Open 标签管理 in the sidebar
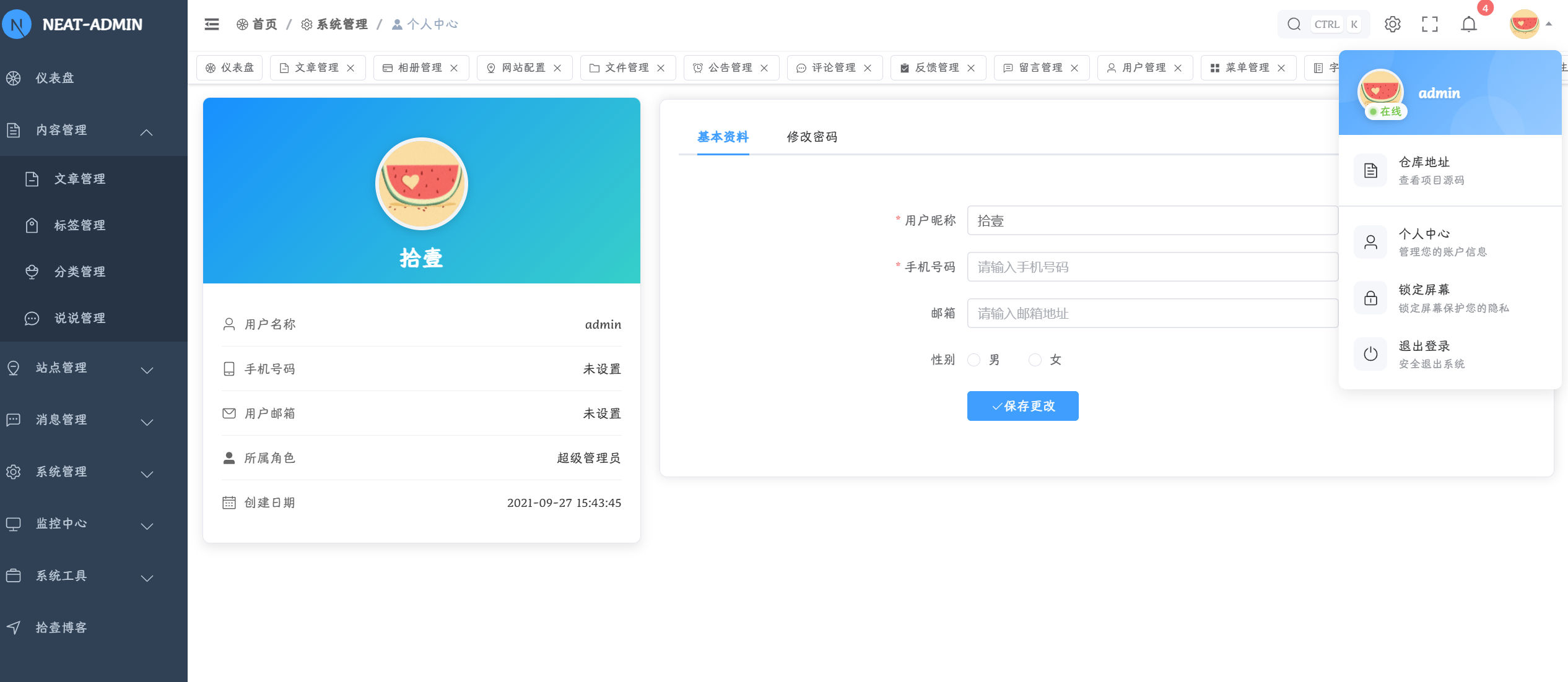Viewport: 1568px width, 682px height. (x=79, y=225)
